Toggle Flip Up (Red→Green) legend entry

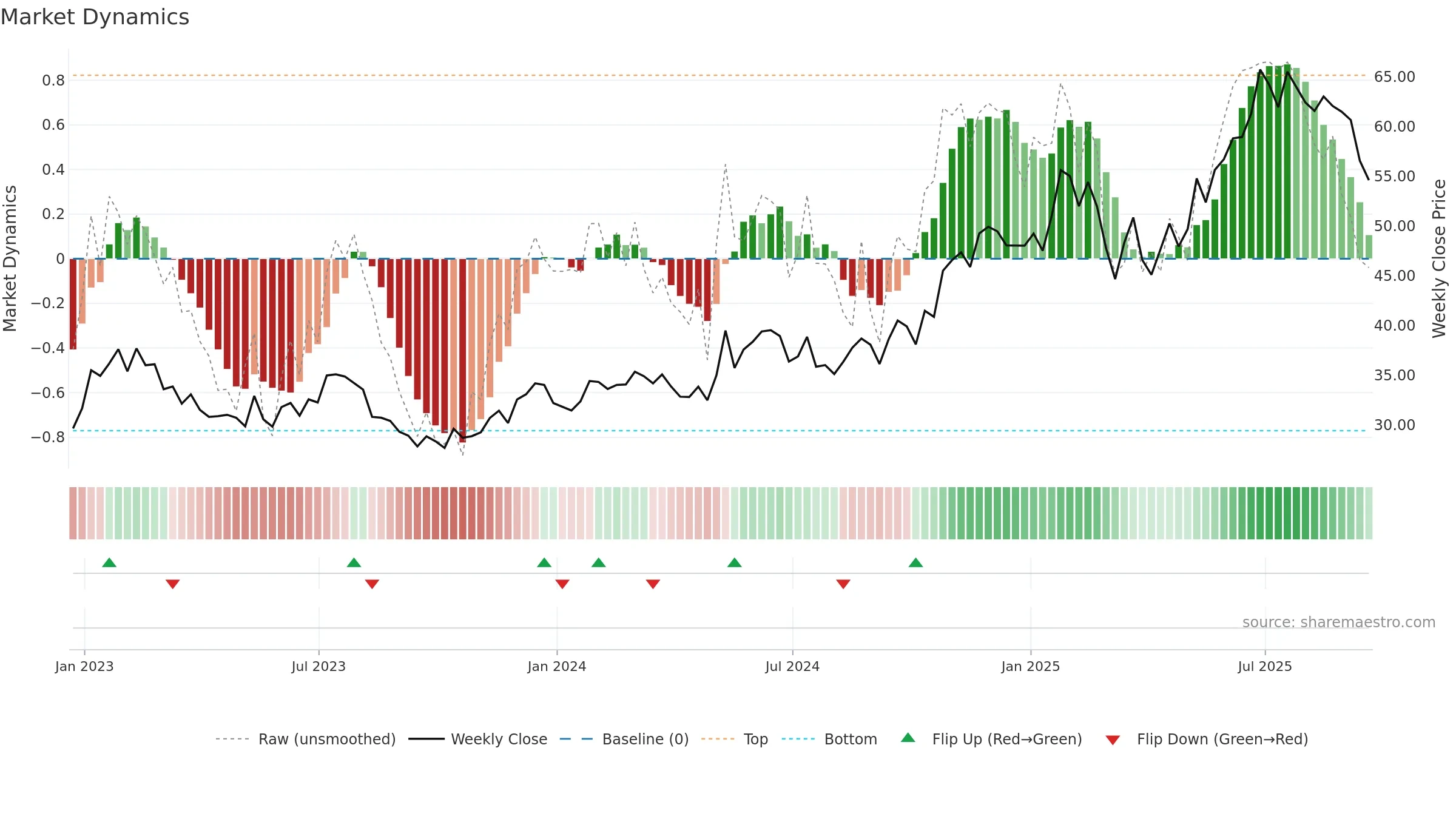click(991, 739)
